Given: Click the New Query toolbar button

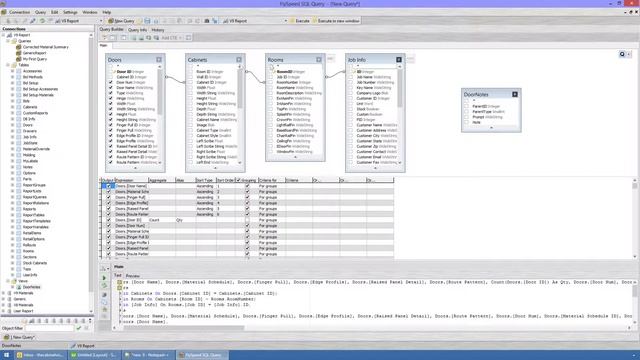Looking at the screenshot, I should coord(121,21).
